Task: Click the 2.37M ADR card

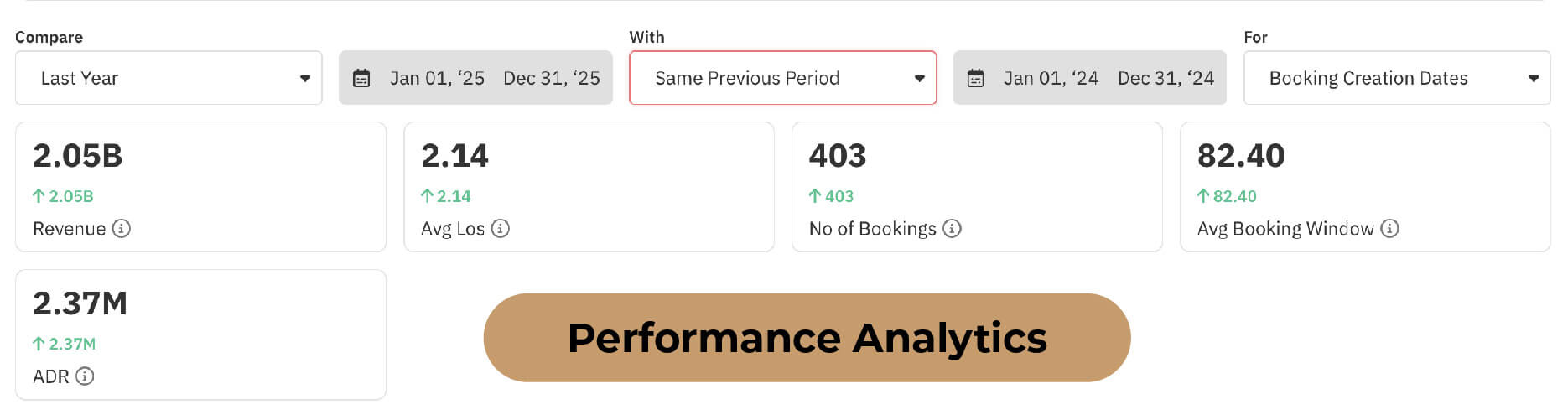Action: tap(200, 334)
